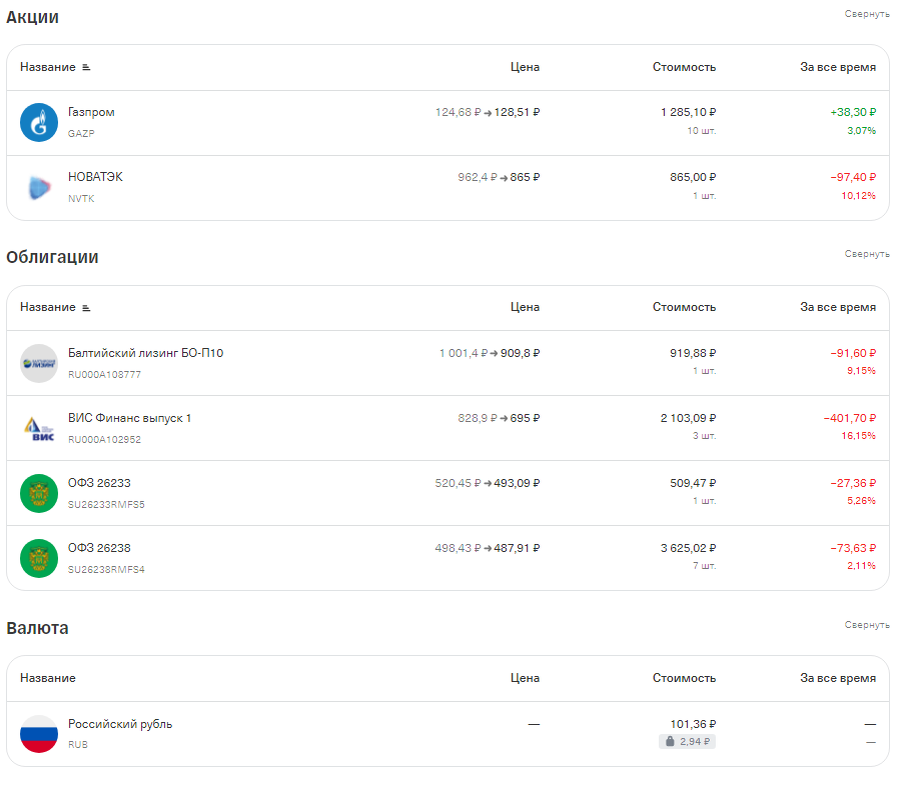Select the ОФЗ 26238 emblem icon
Image resolution: width=899 pixels, height=810 pixels.
(x=39, y=558)
